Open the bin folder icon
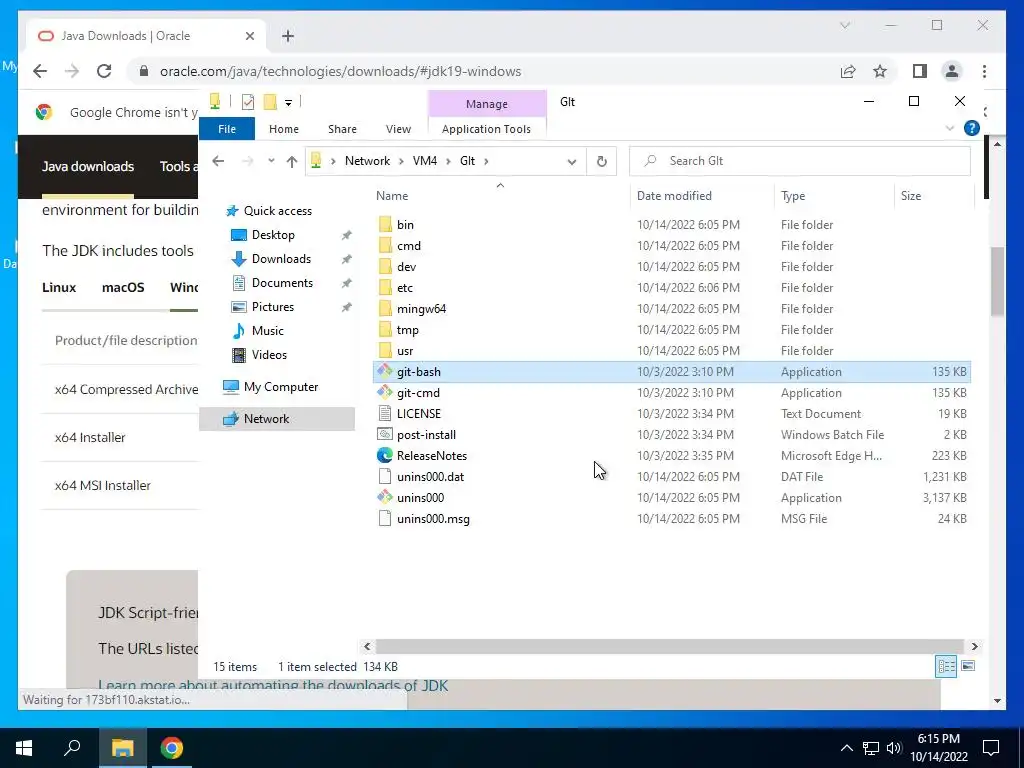The image size is (1024, 768). tap(385, 225)
